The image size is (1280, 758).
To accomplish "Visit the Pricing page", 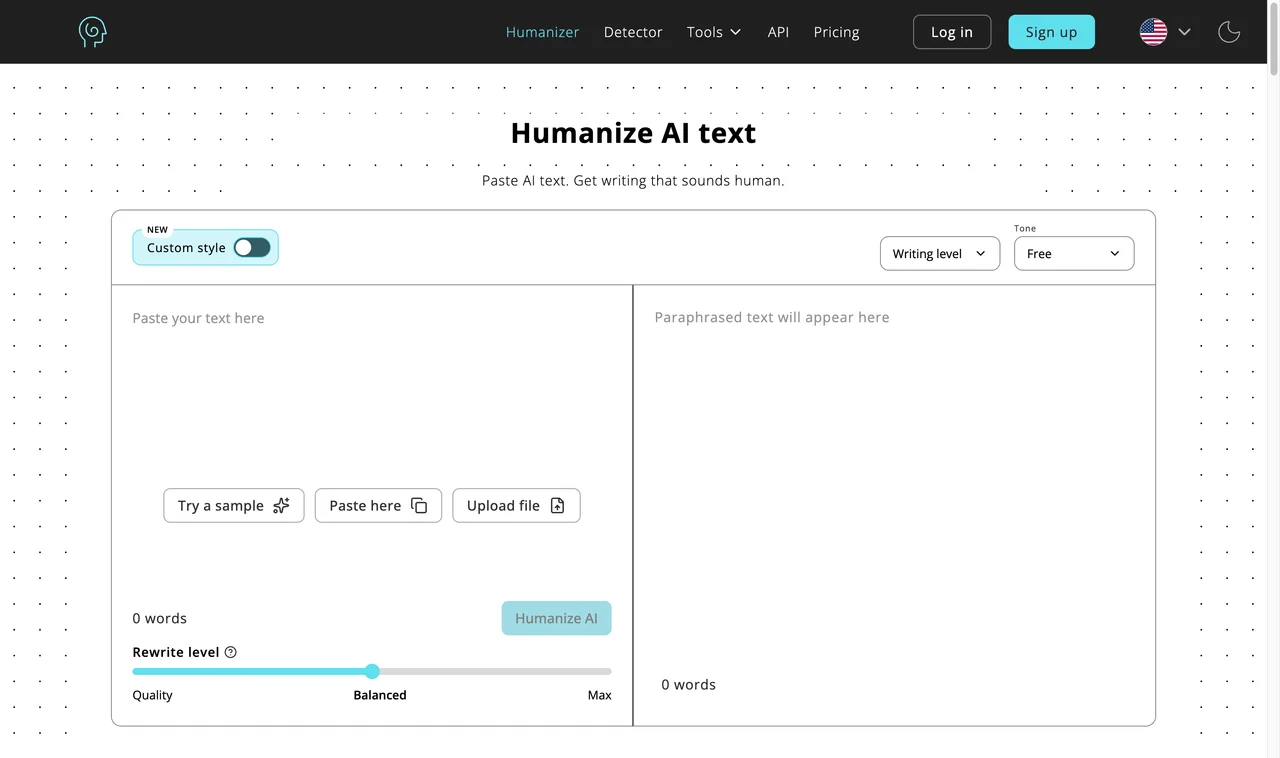I will 836,32.
